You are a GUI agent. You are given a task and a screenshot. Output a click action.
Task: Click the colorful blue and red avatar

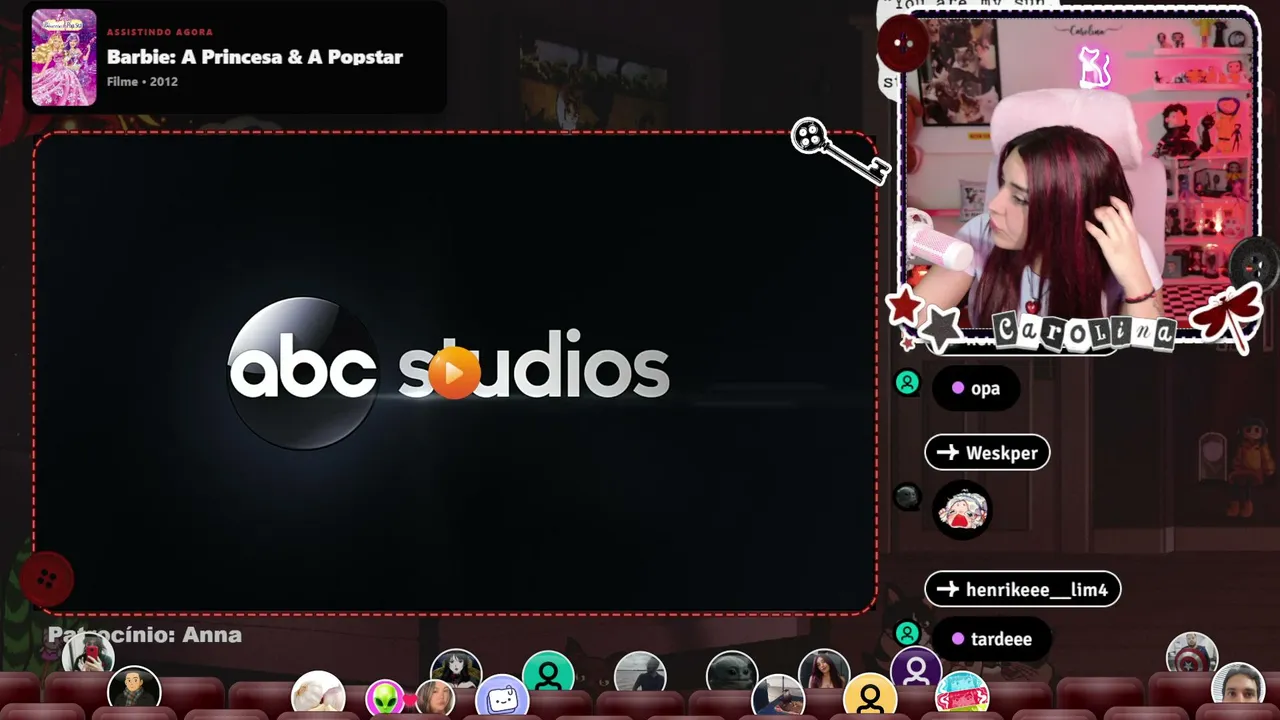tap(962, 696)
